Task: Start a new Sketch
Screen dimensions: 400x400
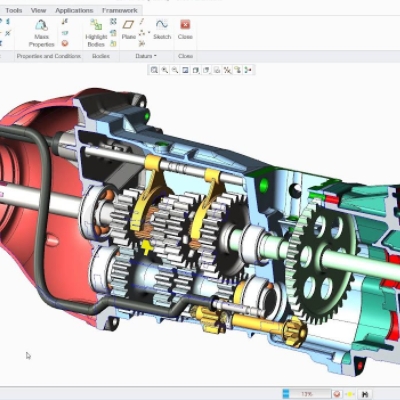Action: (x=162, y=29)
